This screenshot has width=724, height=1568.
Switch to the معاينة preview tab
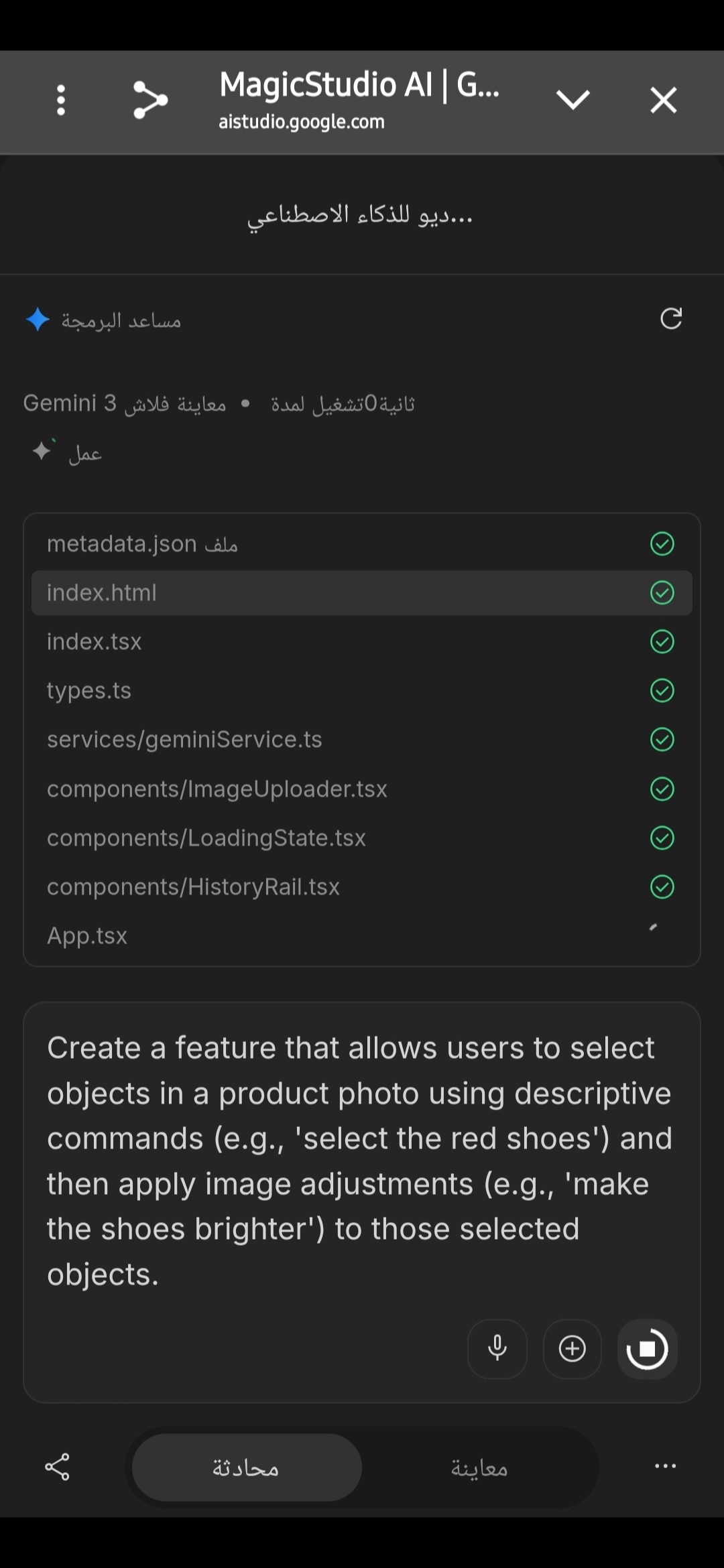(479, 1468)
